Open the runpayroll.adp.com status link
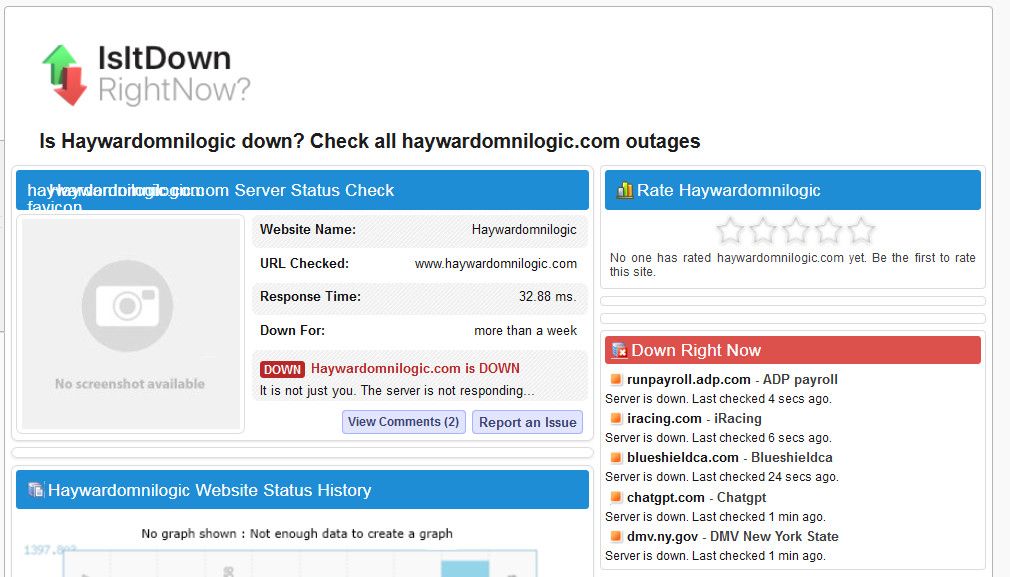Screen dimensions: 1010x577 coord(688,380)
